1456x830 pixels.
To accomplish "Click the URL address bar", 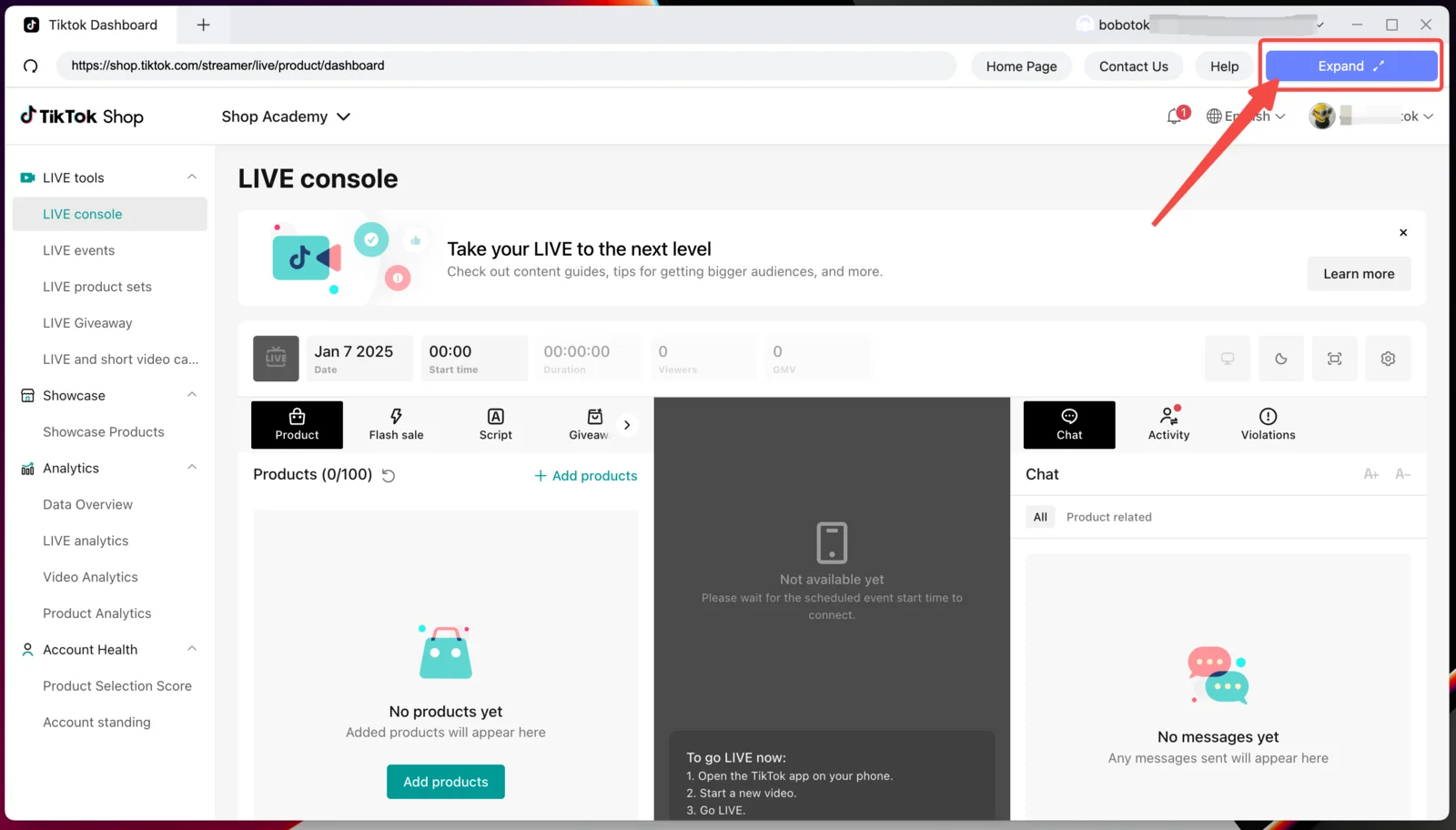I will click(506, 66).
